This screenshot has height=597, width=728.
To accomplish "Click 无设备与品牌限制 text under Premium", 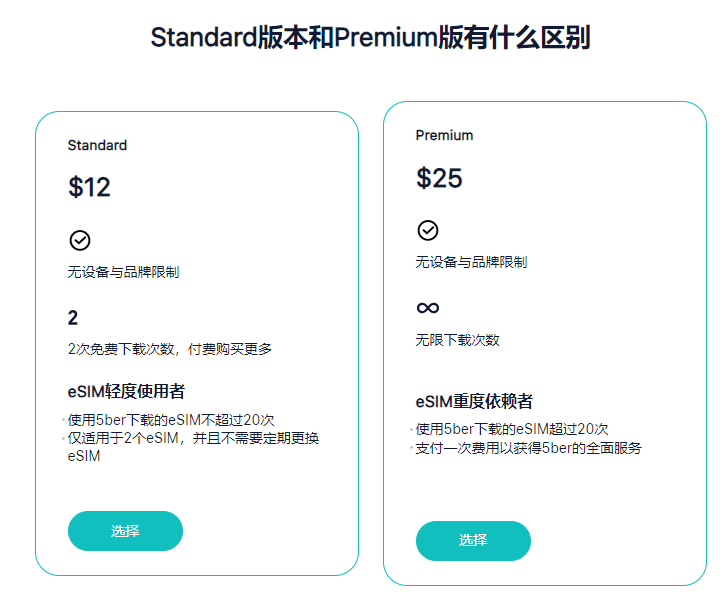I will (471, 262).
